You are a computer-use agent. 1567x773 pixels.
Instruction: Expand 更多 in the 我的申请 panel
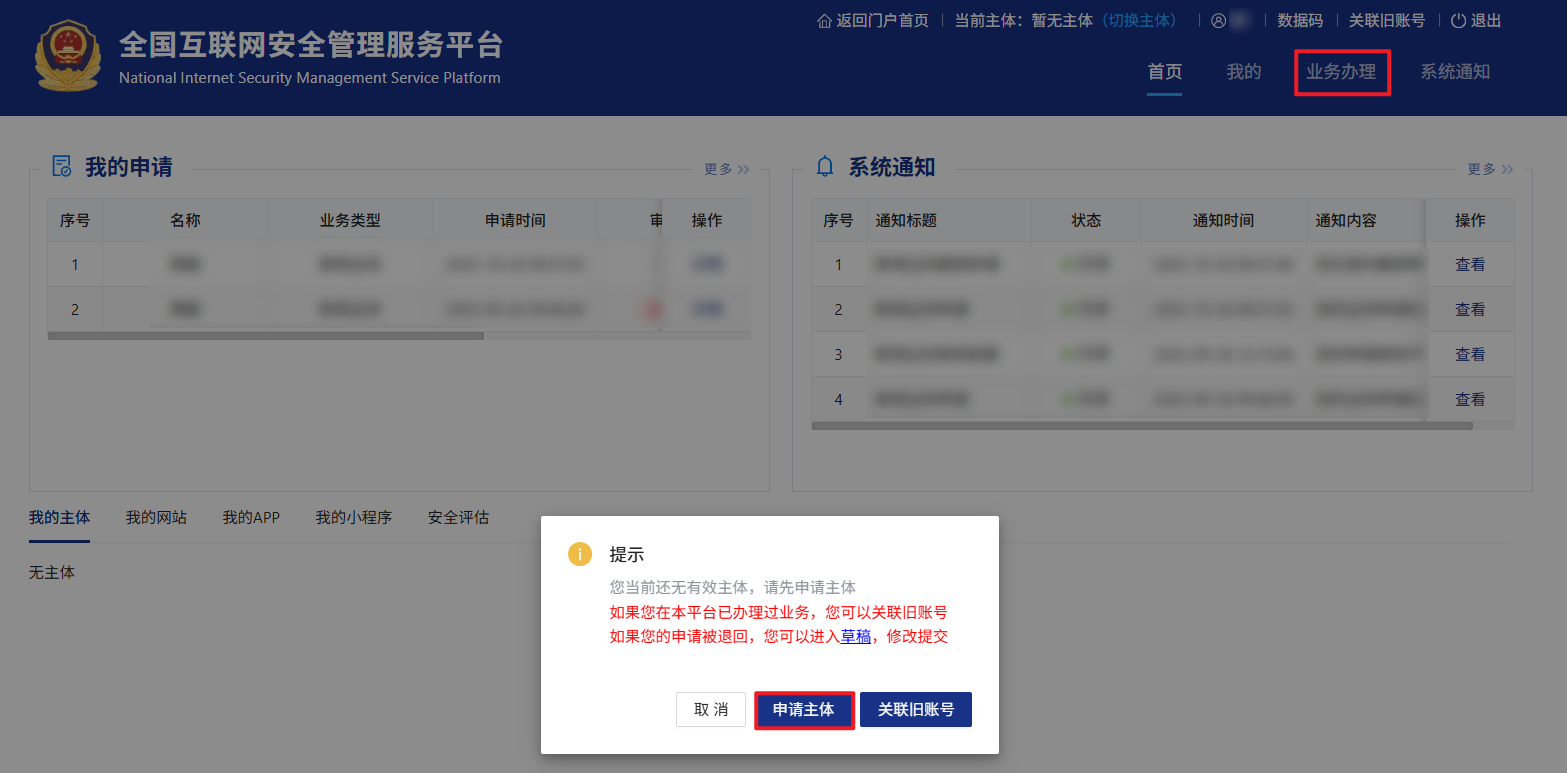point(726,169)
